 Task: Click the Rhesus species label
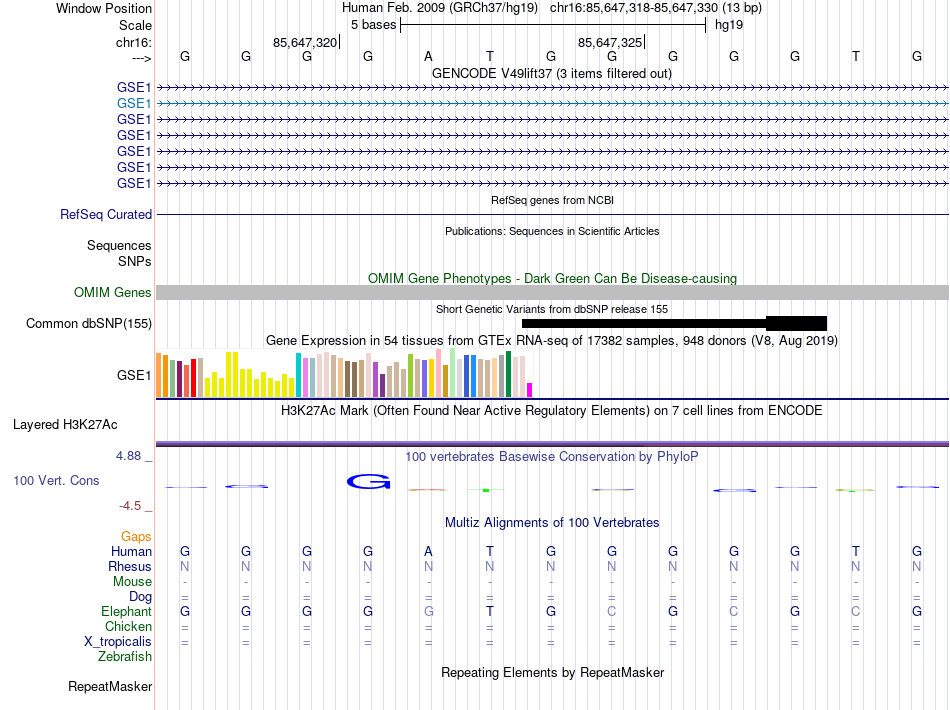coord(130,566)
